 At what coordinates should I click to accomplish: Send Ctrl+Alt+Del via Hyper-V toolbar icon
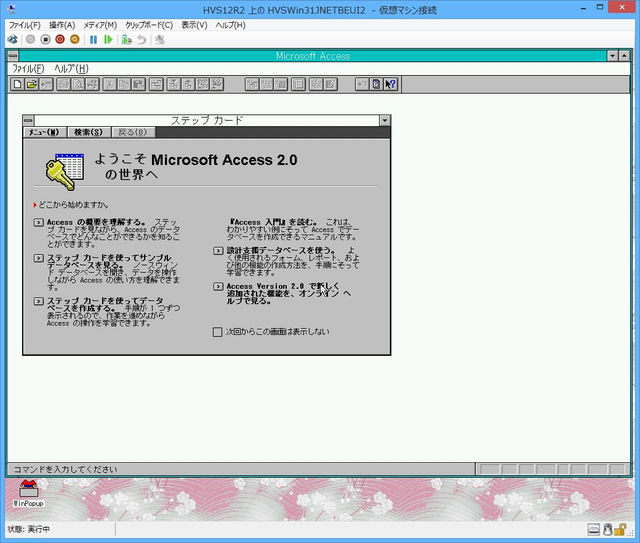(x=13, y=40)
